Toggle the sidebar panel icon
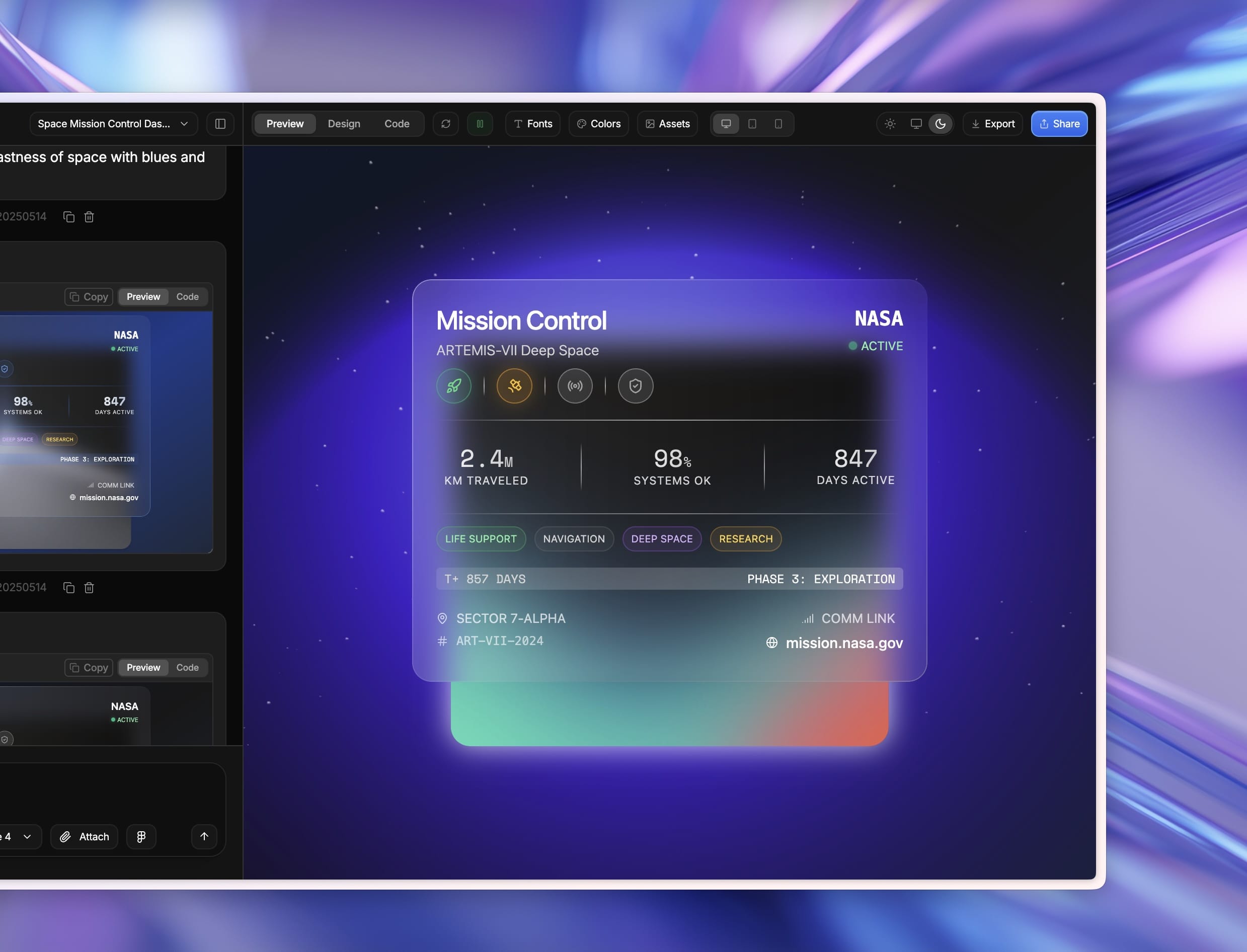Screen dimensions: 1247x952 tap(220, 124)
